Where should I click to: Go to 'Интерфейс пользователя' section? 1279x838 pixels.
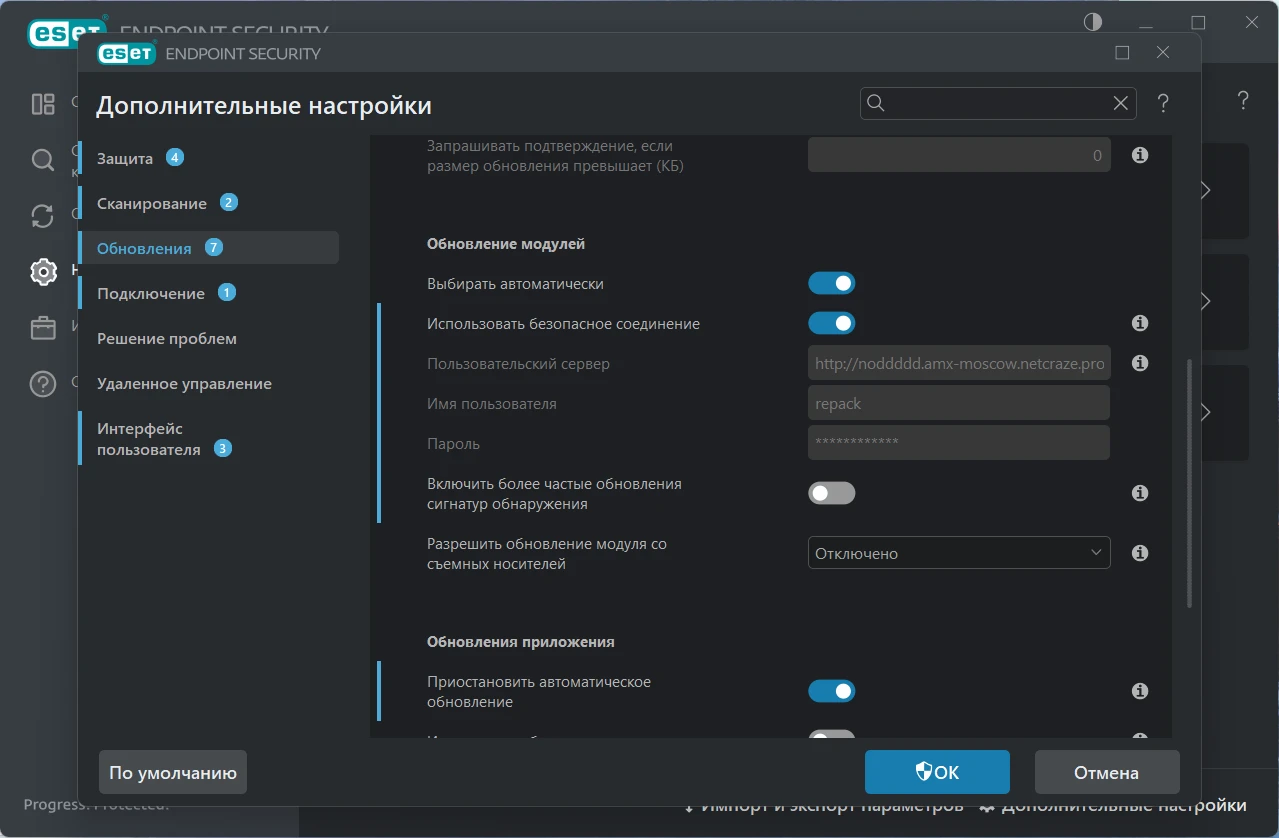(x=148, y=439)
